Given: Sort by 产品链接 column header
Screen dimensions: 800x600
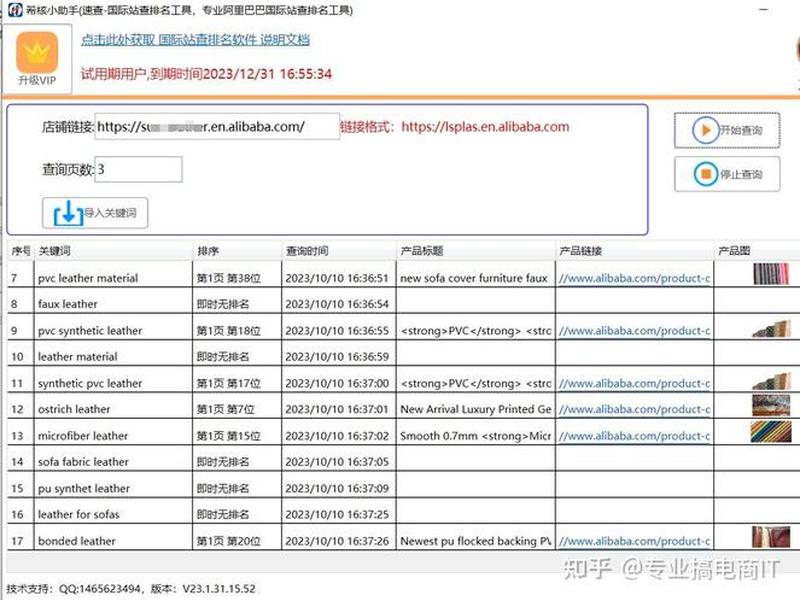Looking at the screenshot, I should point(634,251).
